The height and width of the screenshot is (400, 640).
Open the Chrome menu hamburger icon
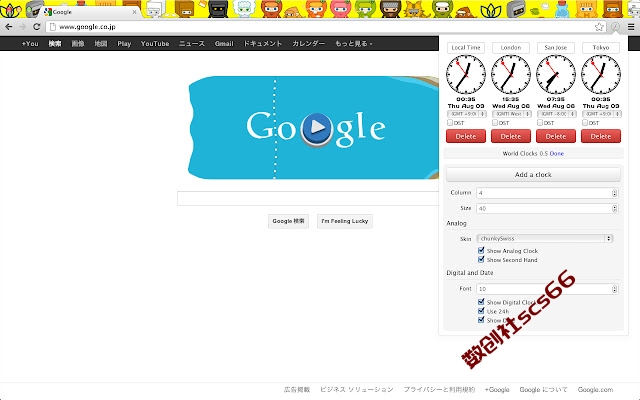click(x=631, y=27)
